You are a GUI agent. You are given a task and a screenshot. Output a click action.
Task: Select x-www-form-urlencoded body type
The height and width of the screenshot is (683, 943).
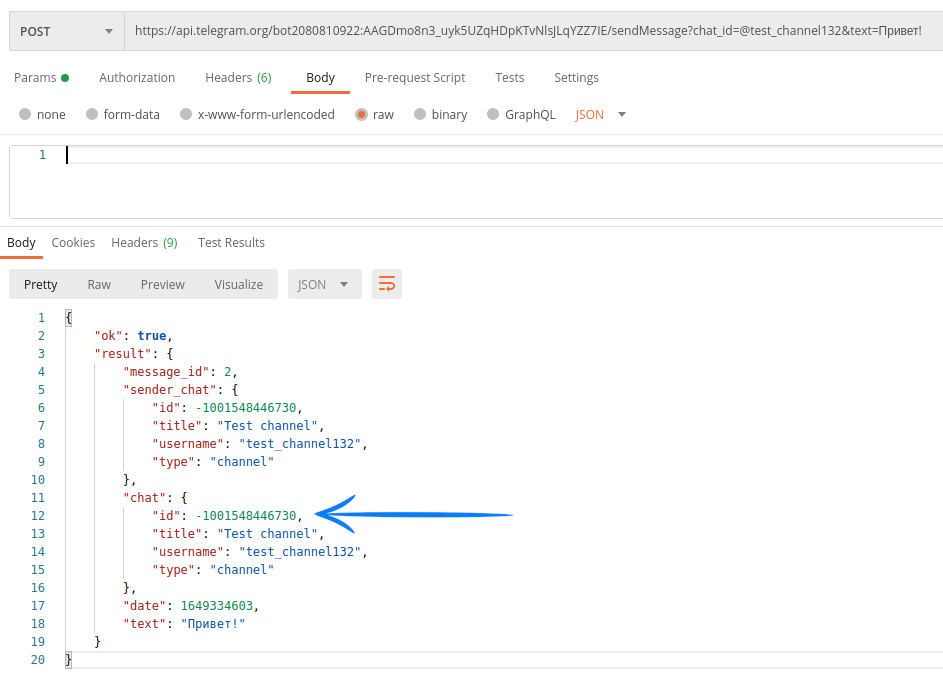[x=257, y=114]
